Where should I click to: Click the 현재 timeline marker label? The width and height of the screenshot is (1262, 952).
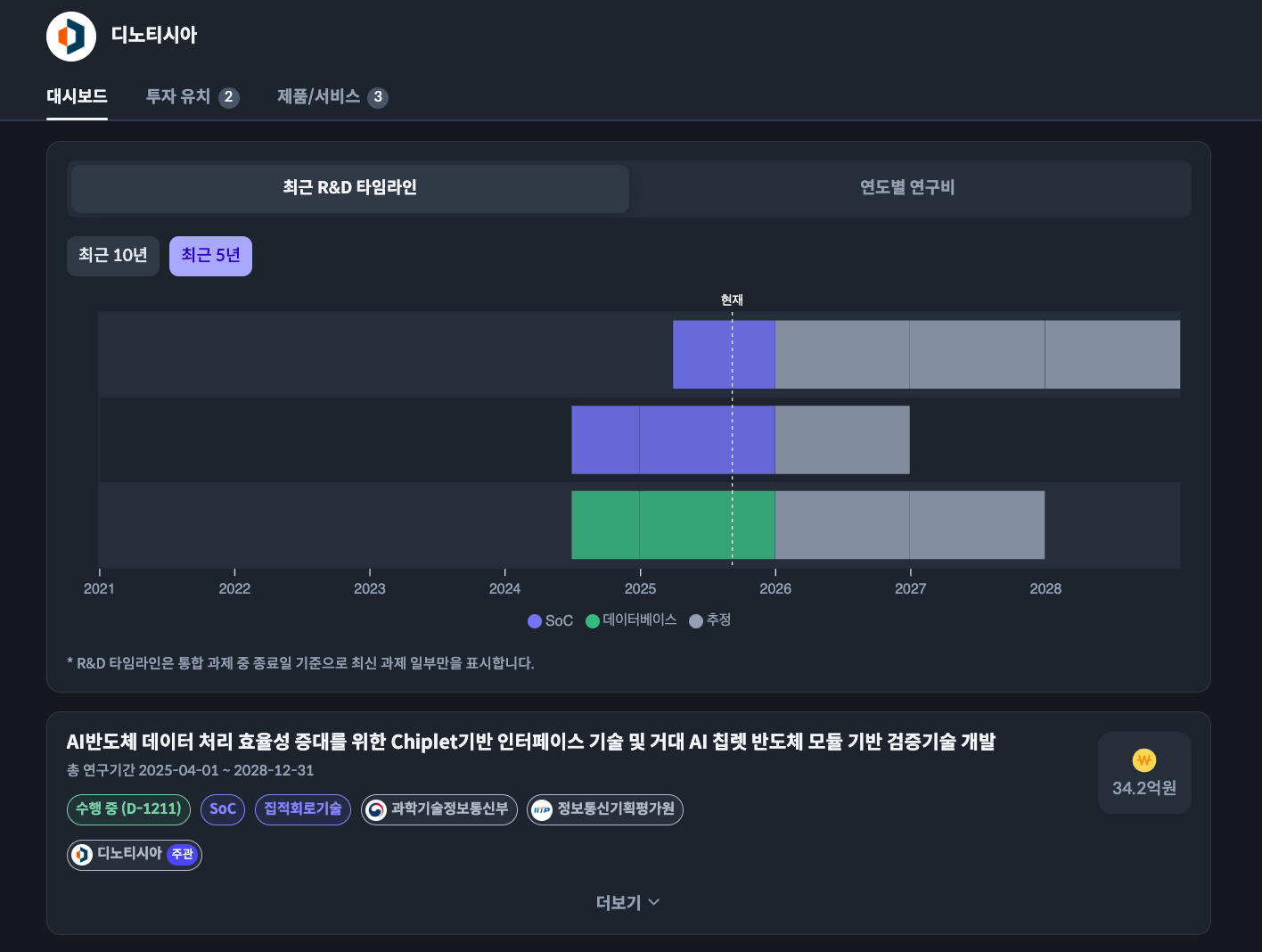(732, 300)
